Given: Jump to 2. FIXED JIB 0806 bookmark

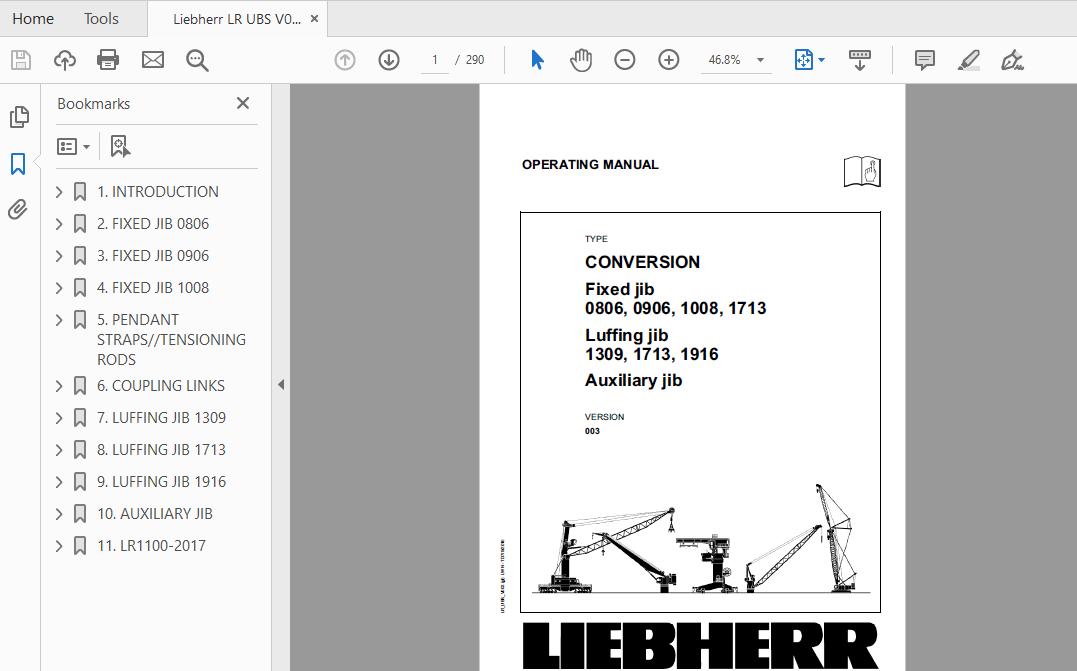Looking at the screenshot, I should (152, 224).
